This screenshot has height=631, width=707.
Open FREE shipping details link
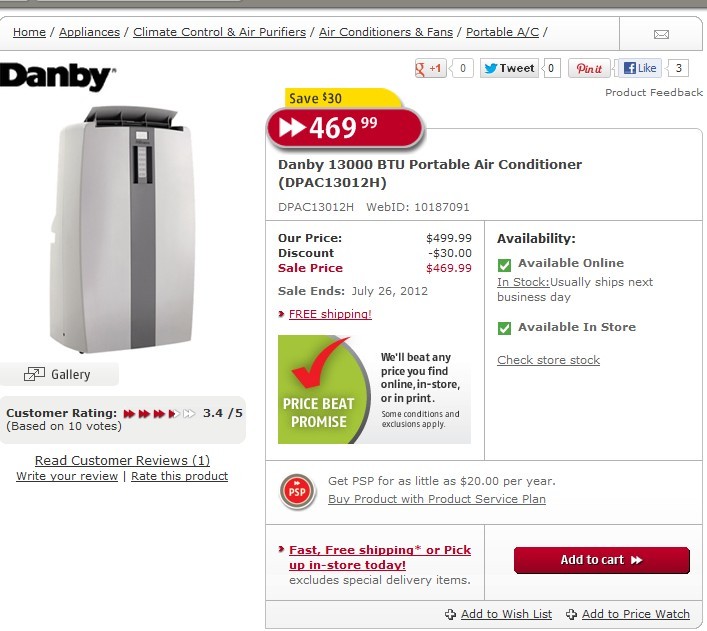330,314
